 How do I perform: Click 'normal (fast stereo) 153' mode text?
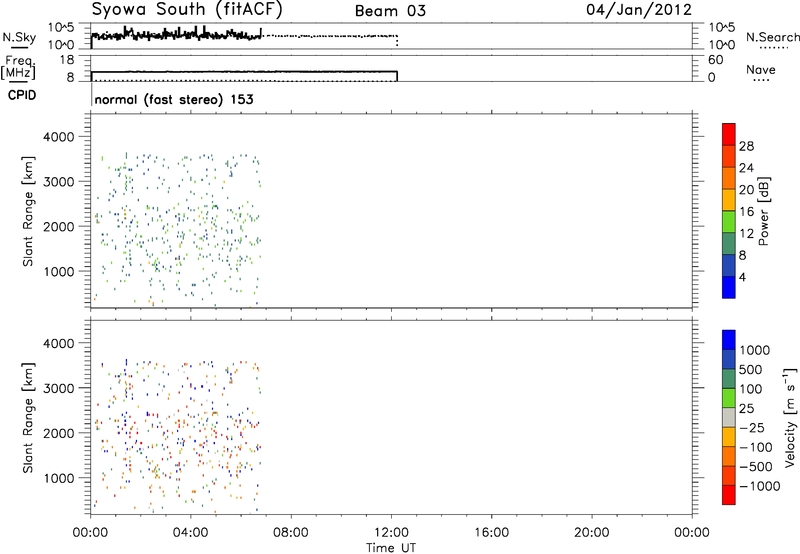click(174, 99)
